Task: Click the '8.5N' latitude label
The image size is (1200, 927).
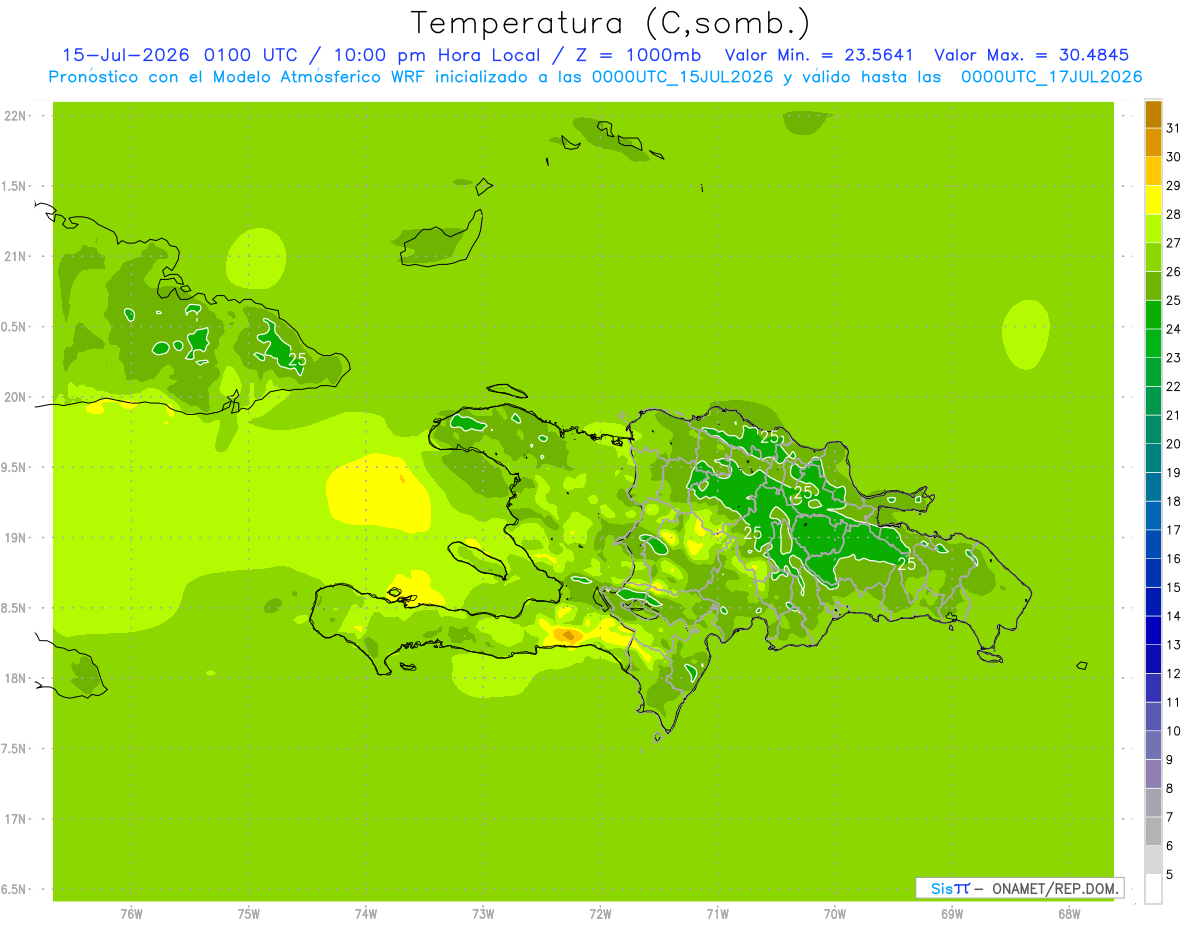Action: click(14, 608)
